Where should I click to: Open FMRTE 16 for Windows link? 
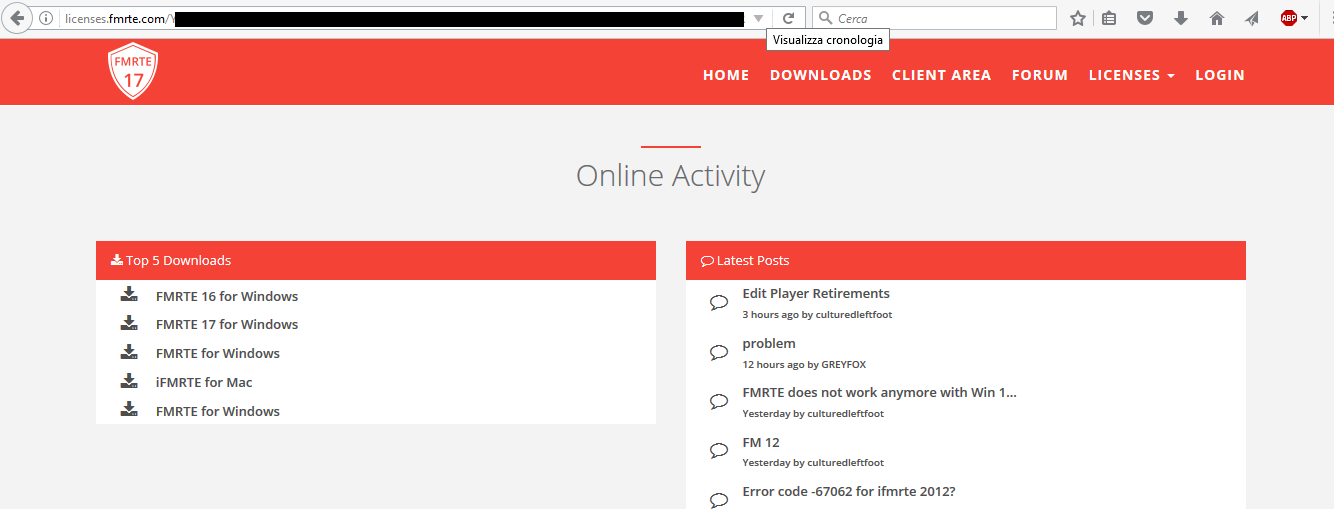click(227, 296)
